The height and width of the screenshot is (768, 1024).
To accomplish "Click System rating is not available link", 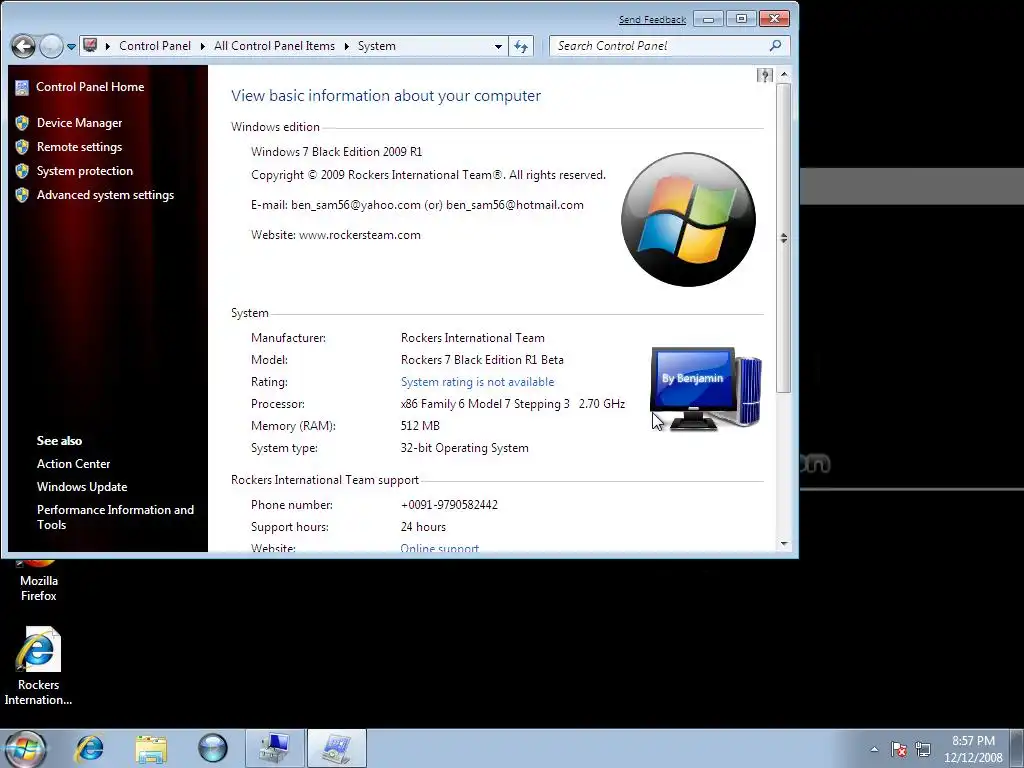I will [477, 382].
